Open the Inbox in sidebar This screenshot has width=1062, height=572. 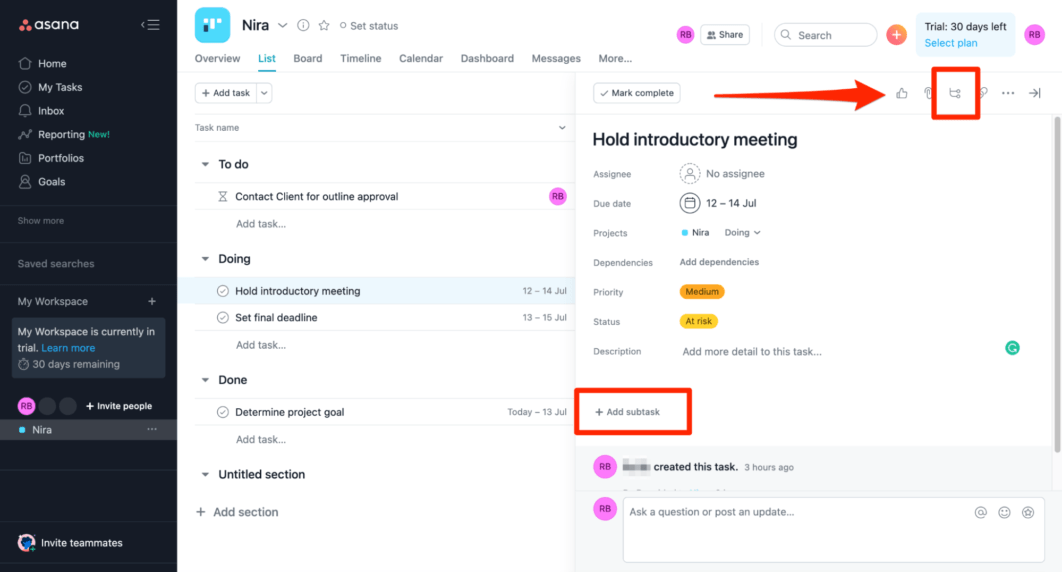pos(41,111)
